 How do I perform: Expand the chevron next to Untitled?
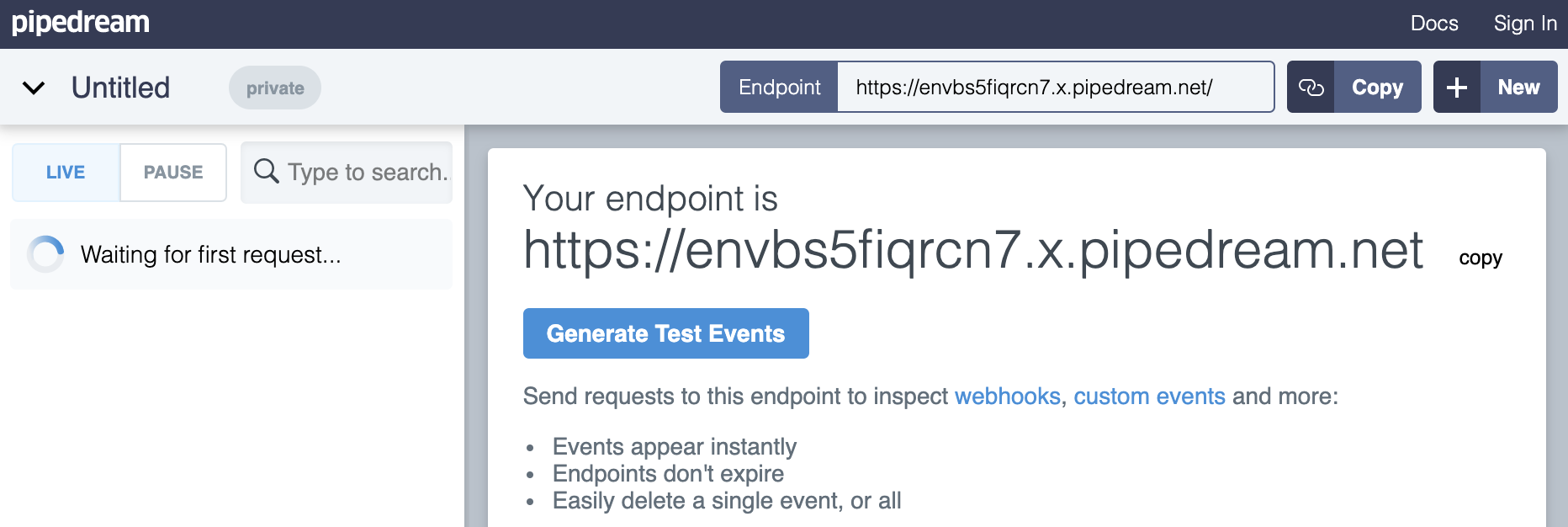tap(34, 88)
